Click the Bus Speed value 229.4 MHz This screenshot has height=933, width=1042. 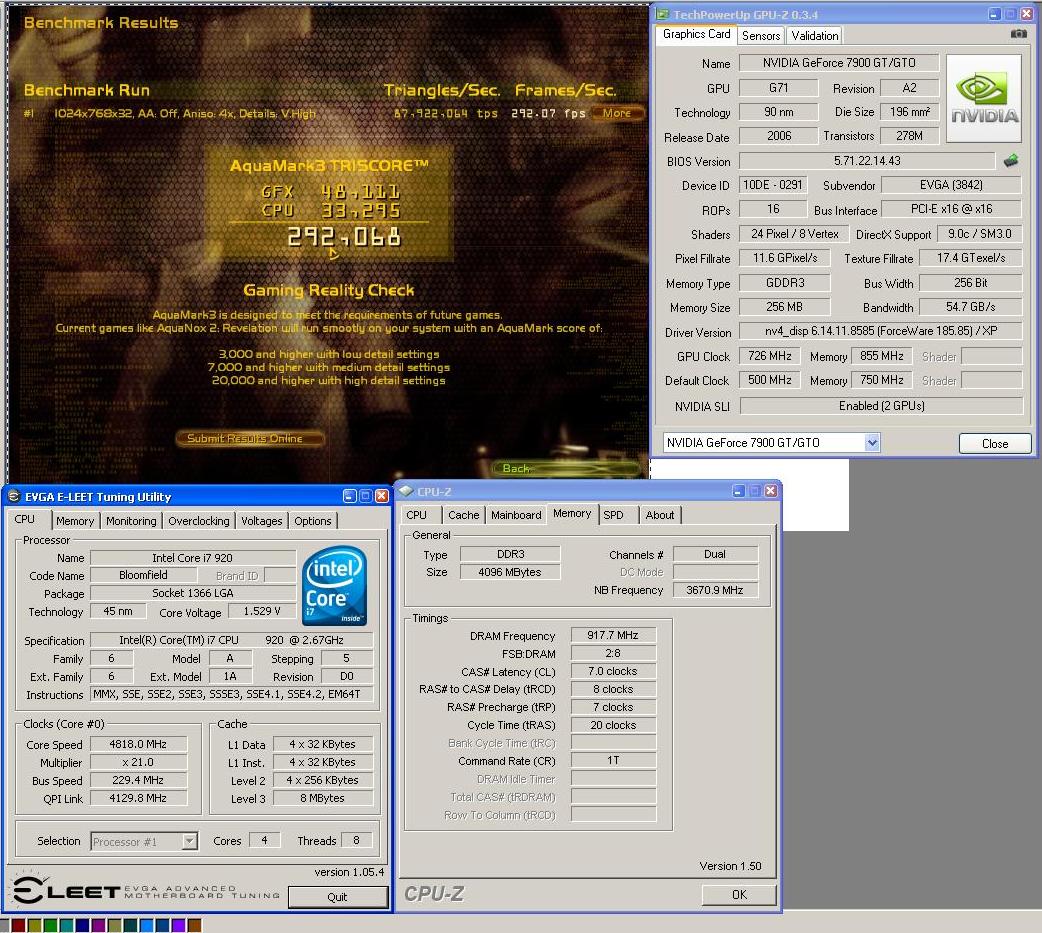(x=138, y=780)
